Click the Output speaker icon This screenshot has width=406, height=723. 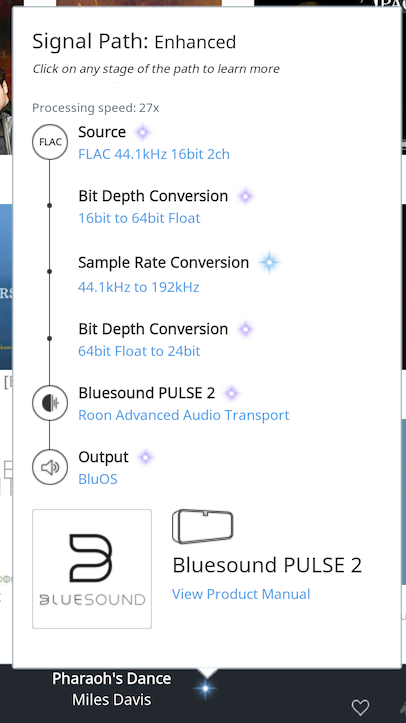click(50, 467)
